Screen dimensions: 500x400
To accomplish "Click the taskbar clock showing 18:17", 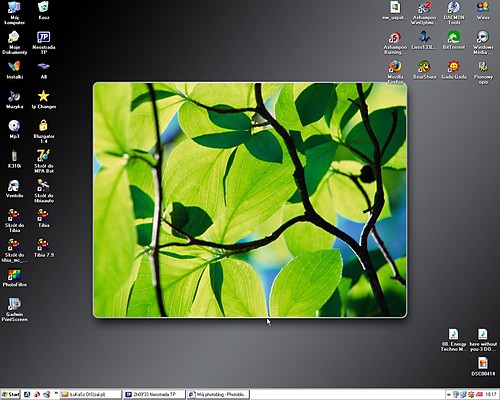I will click(x=491, y=395).
